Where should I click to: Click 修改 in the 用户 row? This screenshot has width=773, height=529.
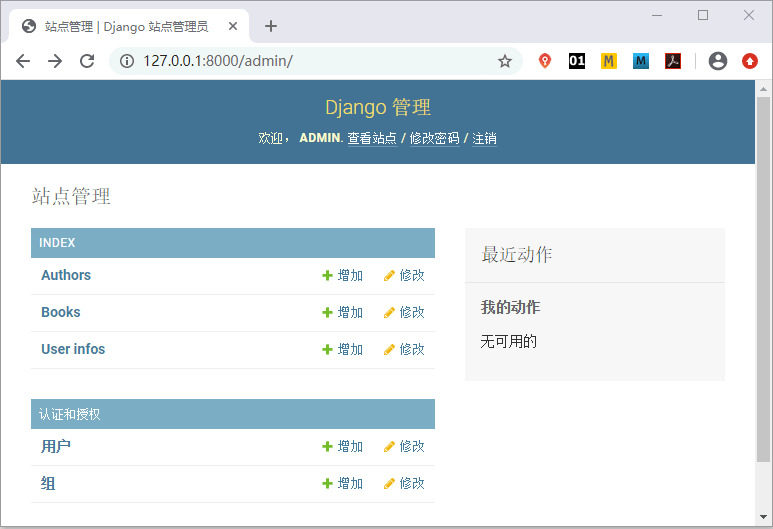coord(404,446)
